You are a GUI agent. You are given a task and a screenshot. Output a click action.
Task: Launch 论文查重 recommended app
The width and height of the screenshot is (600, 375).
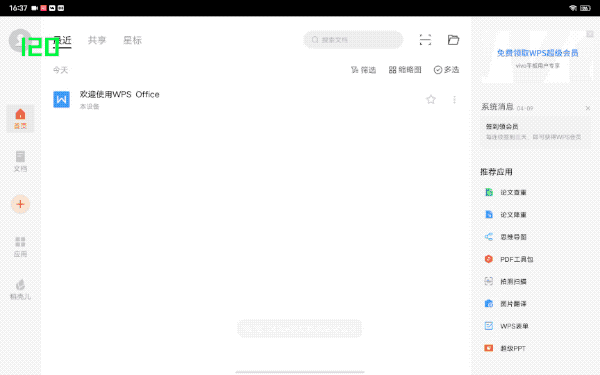coord(506,192)
